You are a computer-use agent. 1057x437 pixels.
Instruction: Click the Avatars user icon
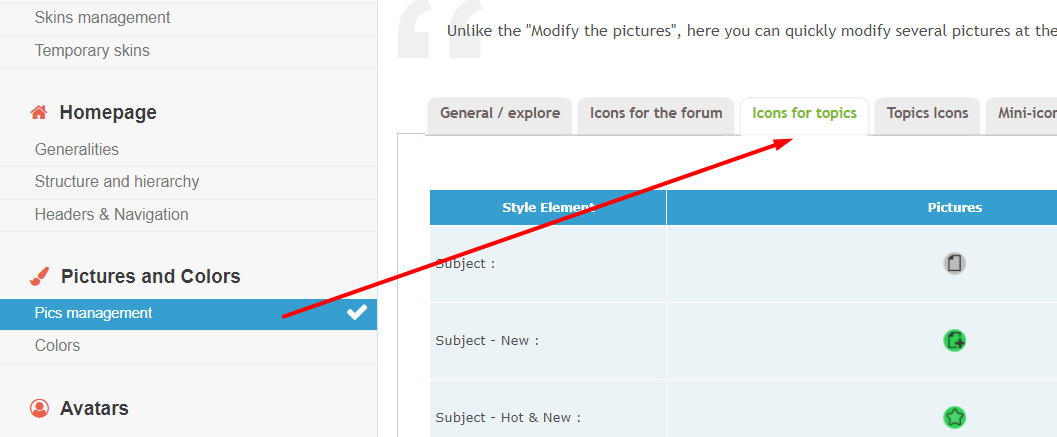point(40,408)
